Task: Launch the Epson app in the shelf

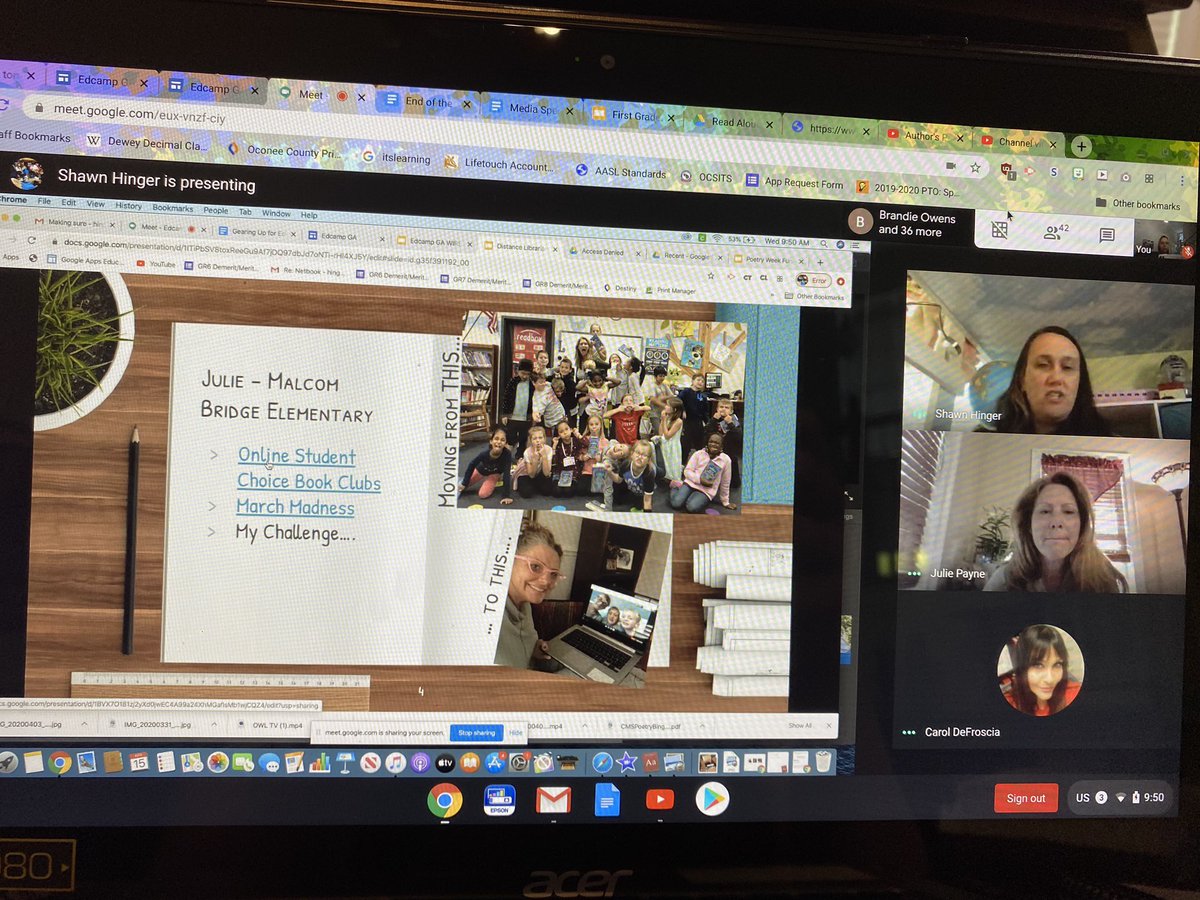Action: 499,800
